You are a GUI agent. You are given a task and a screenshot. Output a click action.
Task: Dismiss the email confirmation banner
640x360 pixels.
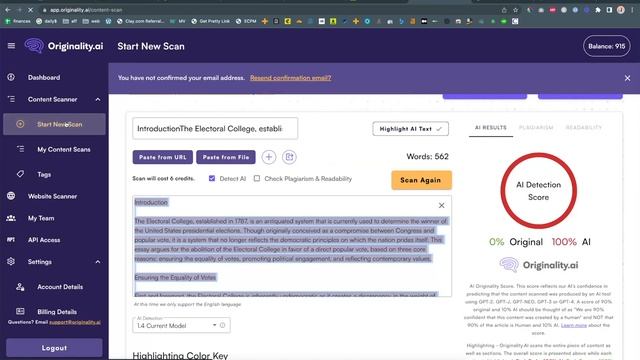click(627, 78)
